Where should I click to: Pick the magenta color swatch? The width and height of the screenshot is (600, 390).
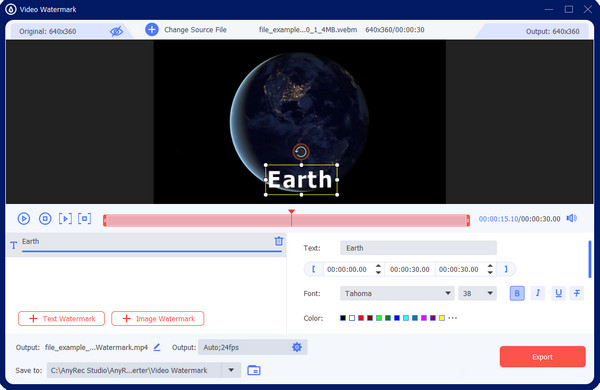[x=424, y=318]
